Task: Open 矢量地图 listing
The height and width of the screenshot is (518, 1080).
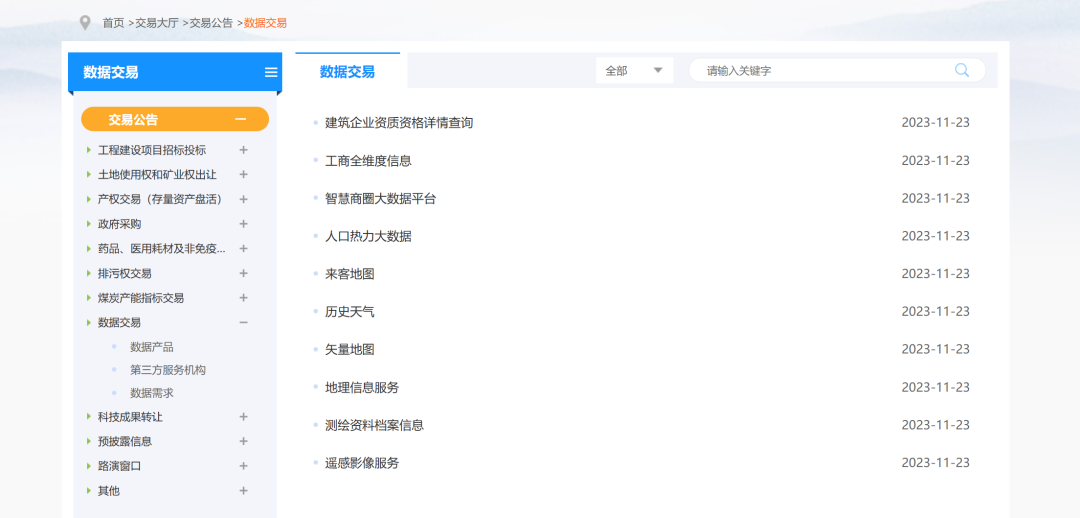Action: click(x=350, y=349)
